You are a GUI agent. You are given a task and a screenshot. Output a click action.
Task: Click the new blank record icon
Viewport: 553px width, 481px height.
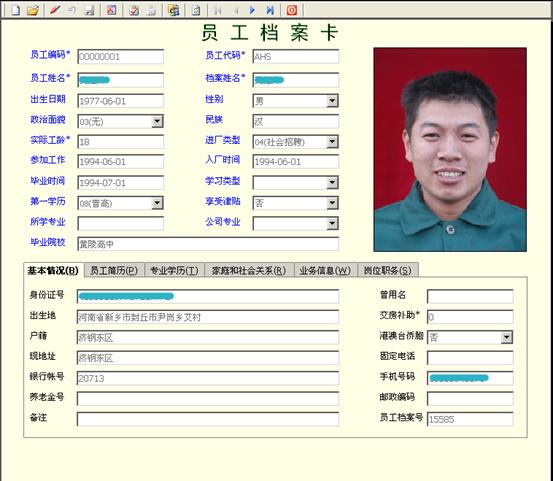coord(15,10)
